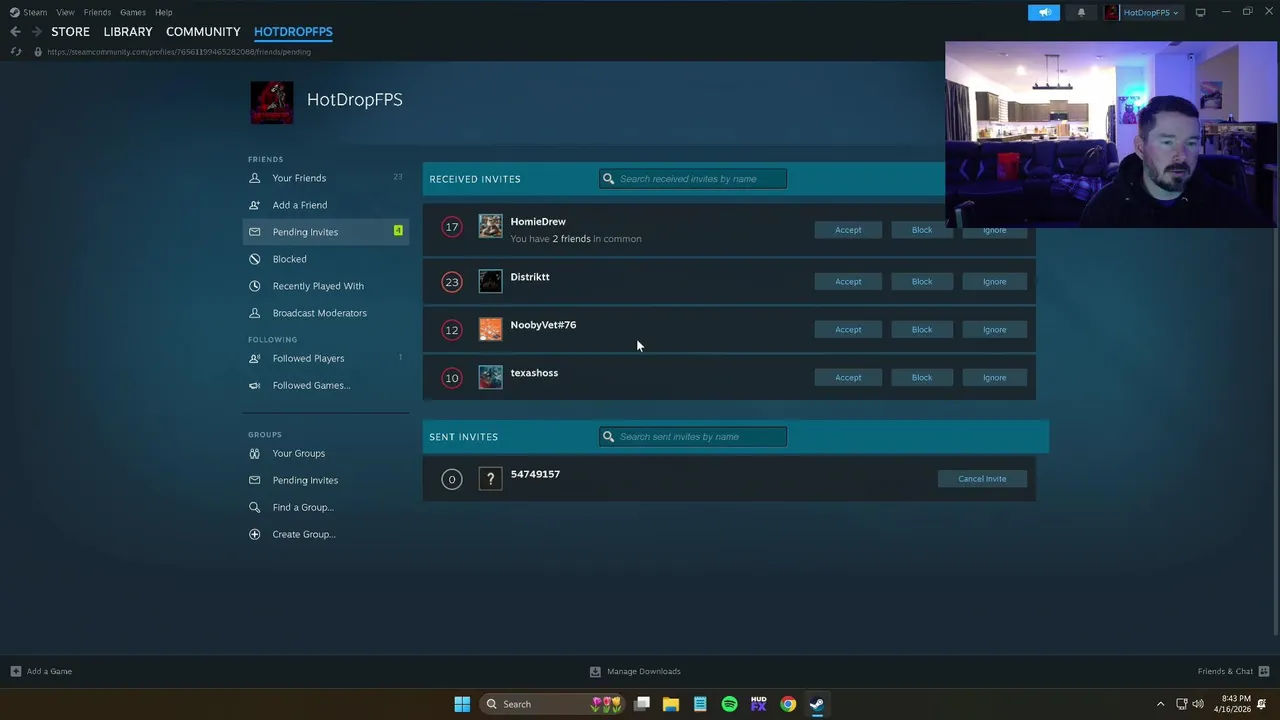
Task: Ignore NoobyVet#76's invite
Action: click(x=994, y=330)
